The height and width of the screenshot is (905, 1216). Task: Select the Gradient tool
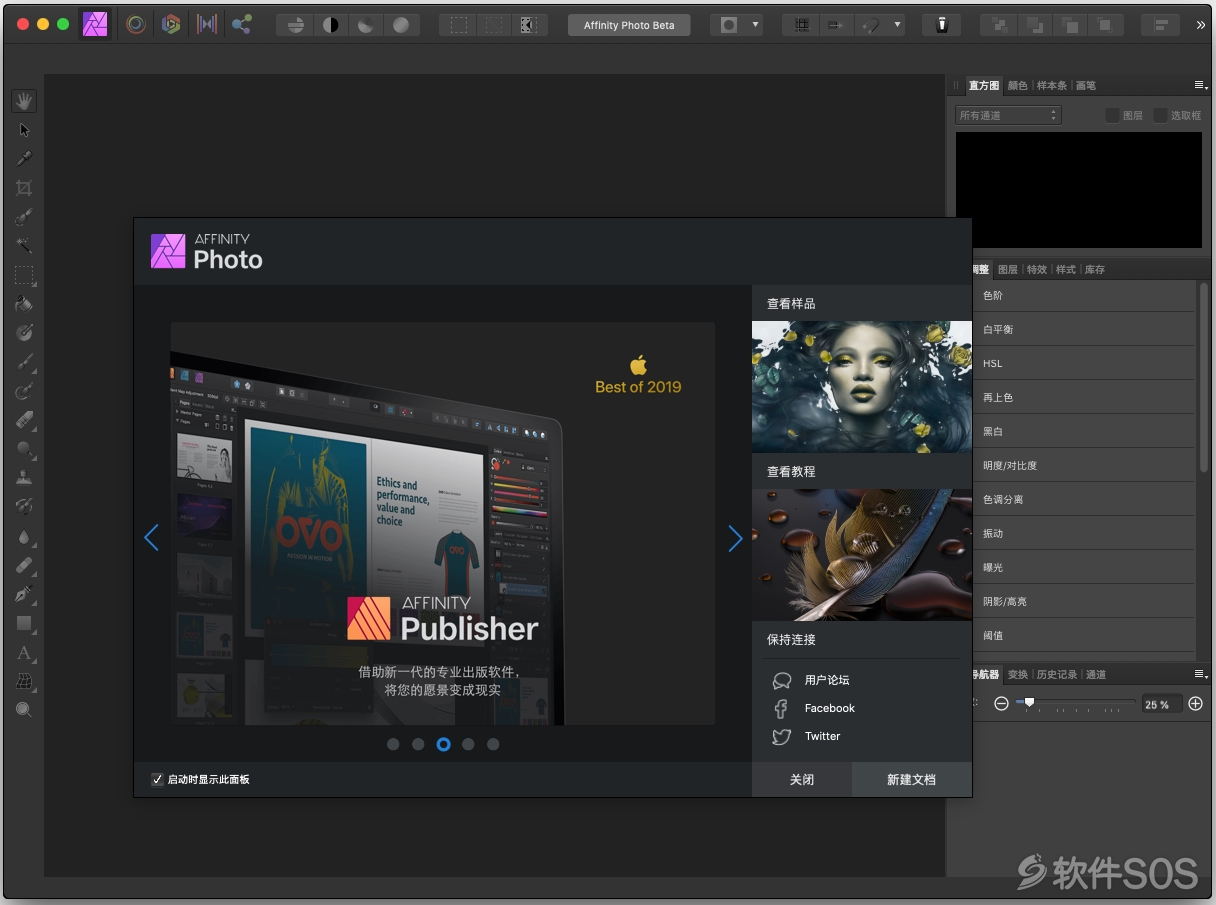click(24, 333)
